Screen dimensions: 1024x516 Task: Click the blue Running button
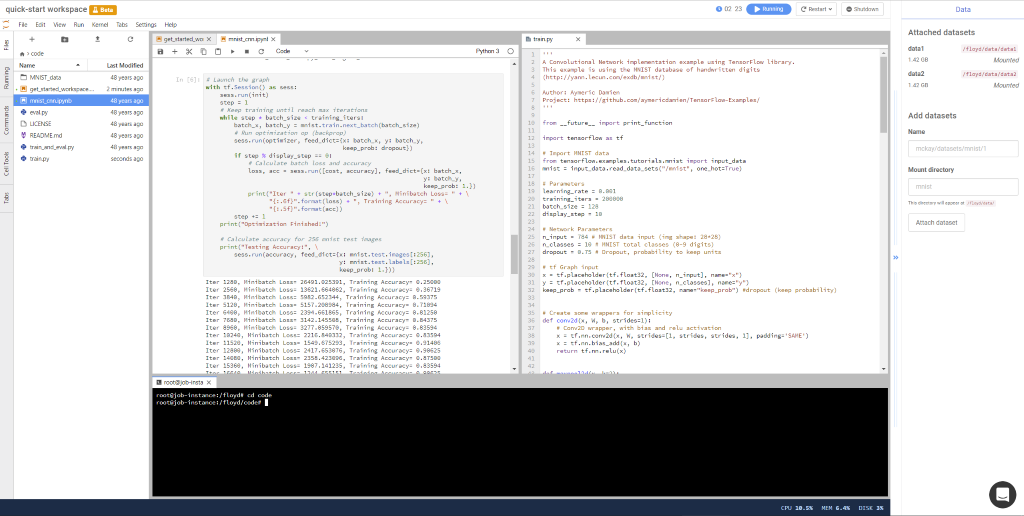pyautogui.click(x=769, y=9)
